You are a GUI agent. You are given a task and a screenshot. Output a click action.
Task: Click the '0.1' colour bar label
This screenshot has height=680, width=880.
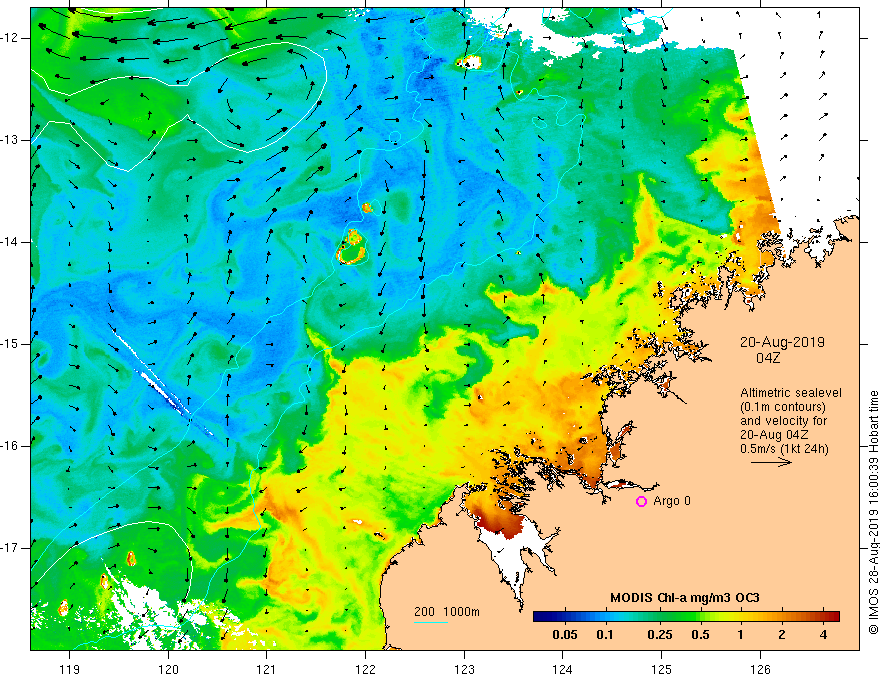(x=605, y=635)
